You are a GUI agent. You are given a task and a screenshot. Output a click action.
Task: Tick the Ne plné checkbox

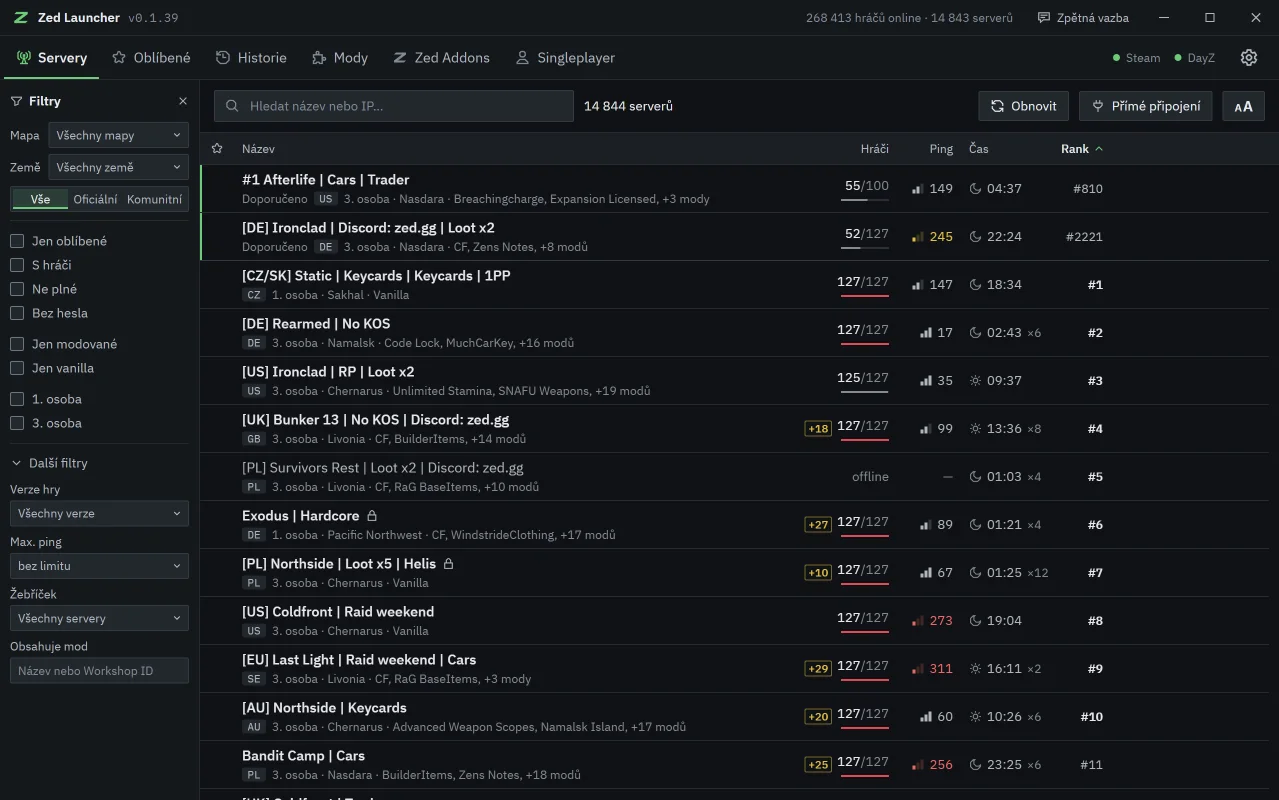17,289
